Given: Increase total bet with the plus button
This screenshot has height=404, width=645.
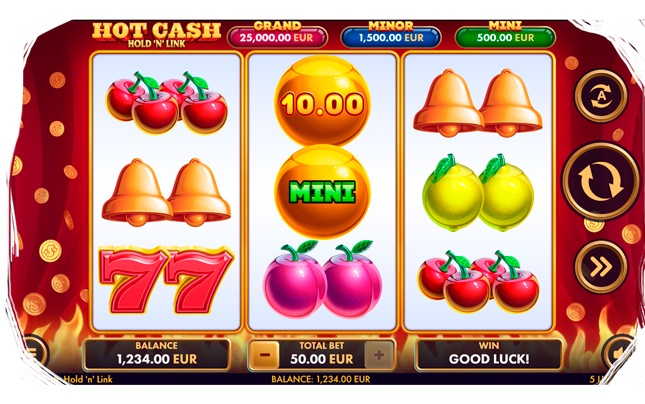Looking at the screenshot, I should click(x=379, y=355).
